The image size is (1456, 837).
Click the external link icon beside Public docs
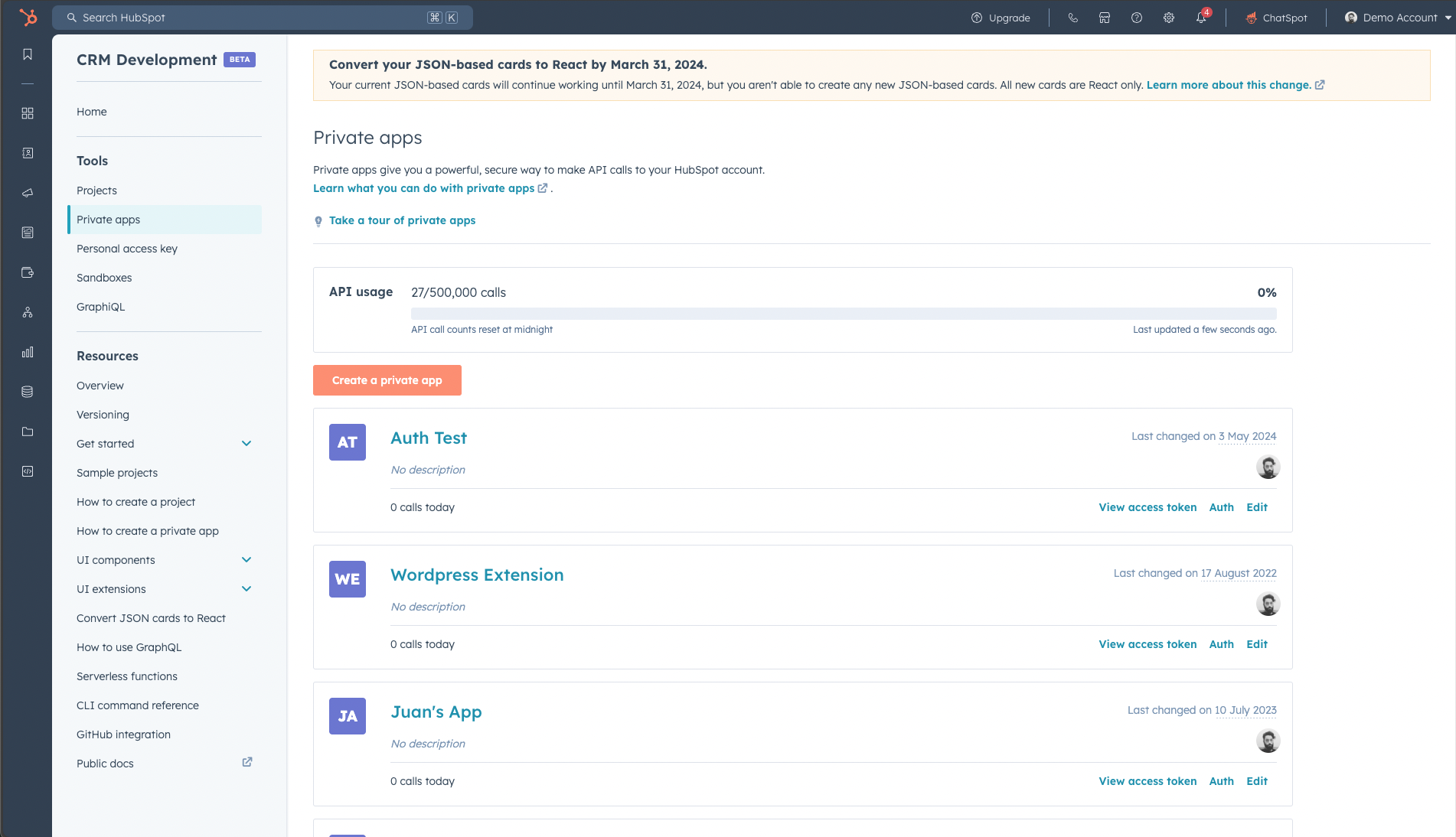point(247,762)
